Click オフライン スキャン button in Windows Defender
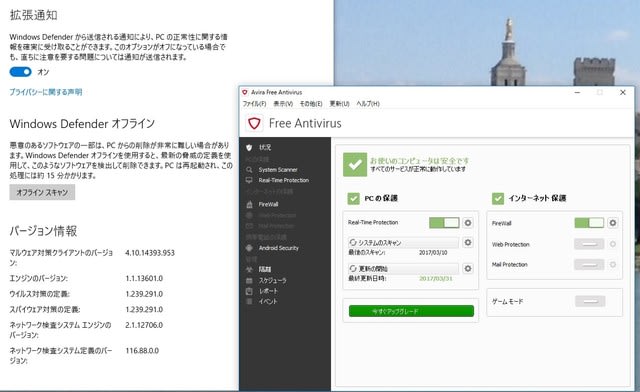This screenshot has width=640, height=392. pyautogui.click(x=42, y=192)
